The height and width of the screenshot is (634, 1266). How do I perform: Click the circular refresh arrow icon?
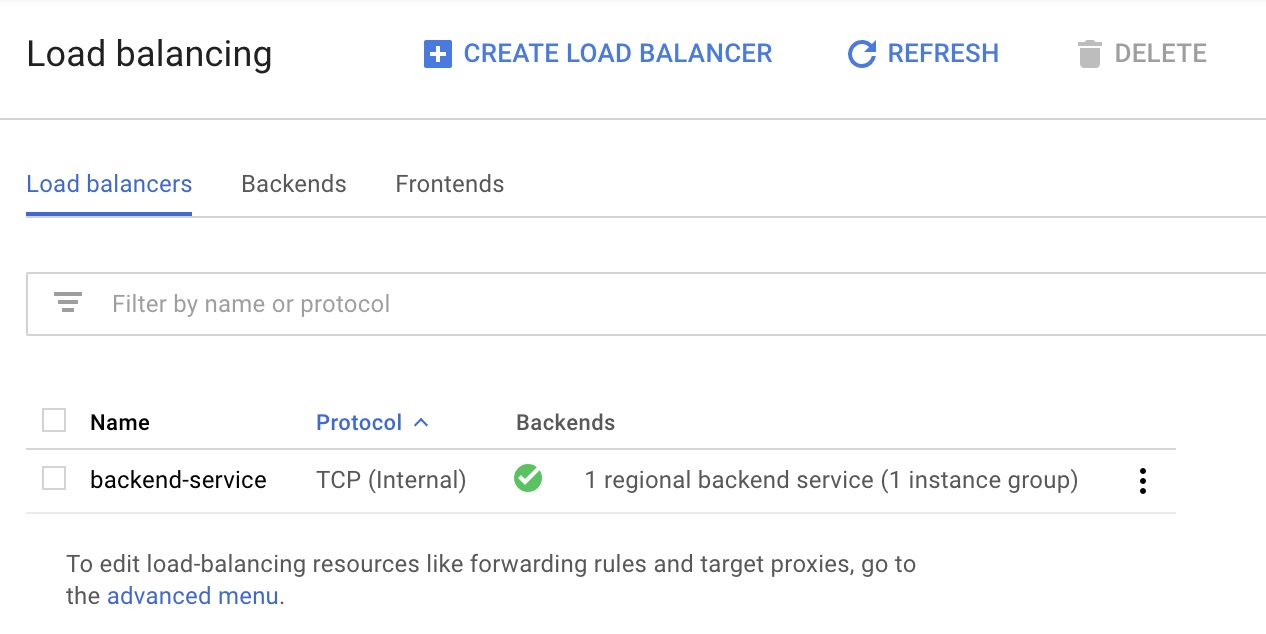(861, 54)
